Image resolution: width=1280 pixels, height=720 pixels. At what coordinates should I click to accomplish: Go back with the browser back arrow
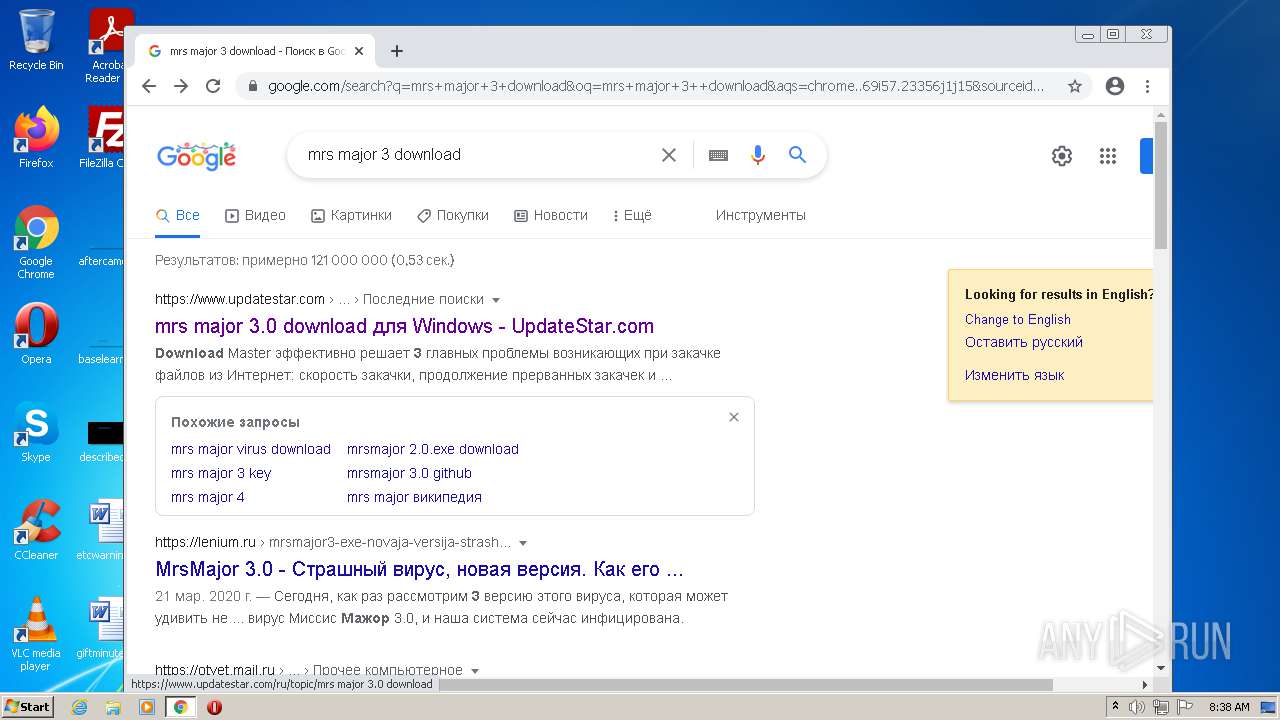point(149,86)
